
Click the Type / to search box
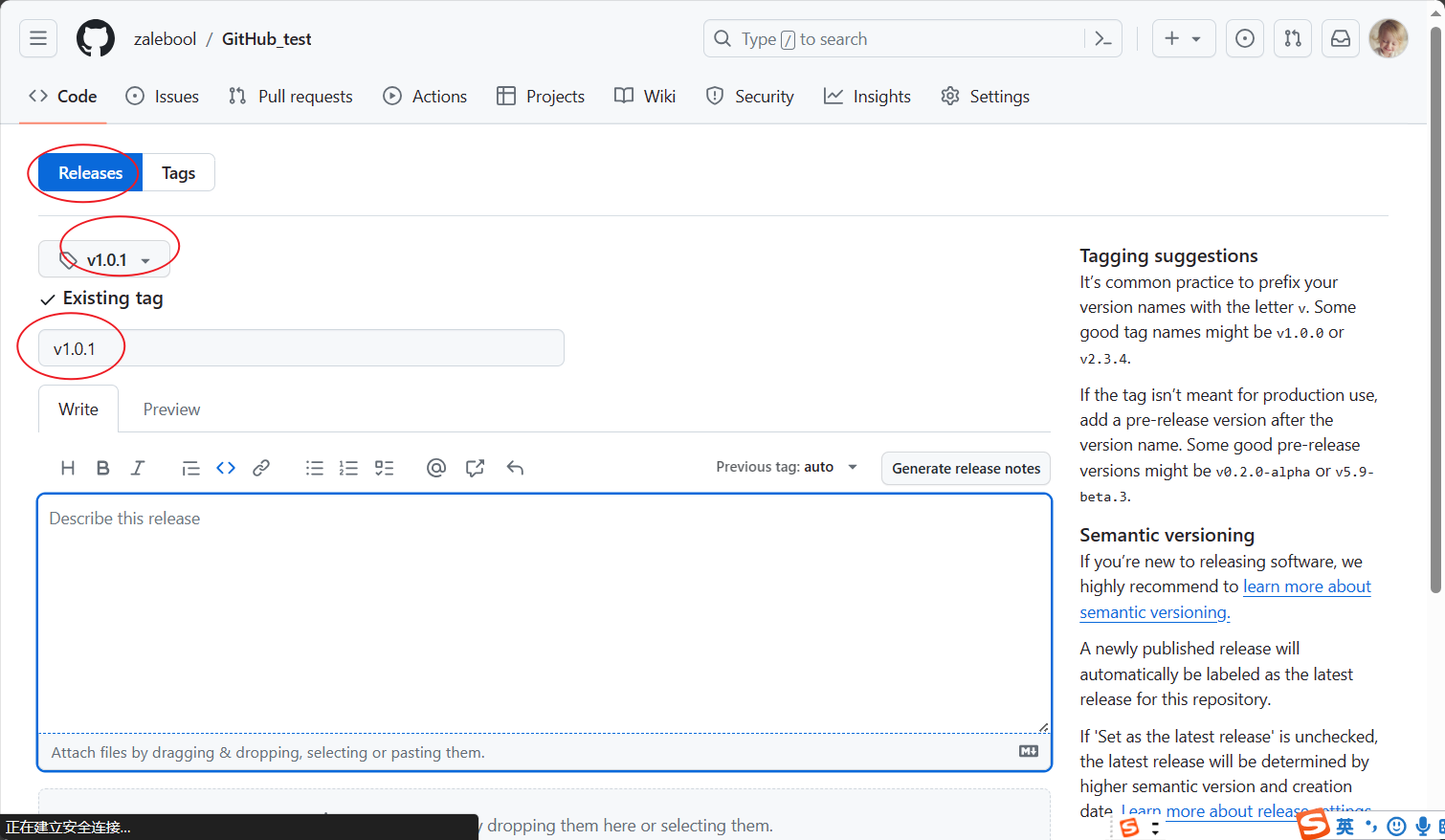point(913,38)
